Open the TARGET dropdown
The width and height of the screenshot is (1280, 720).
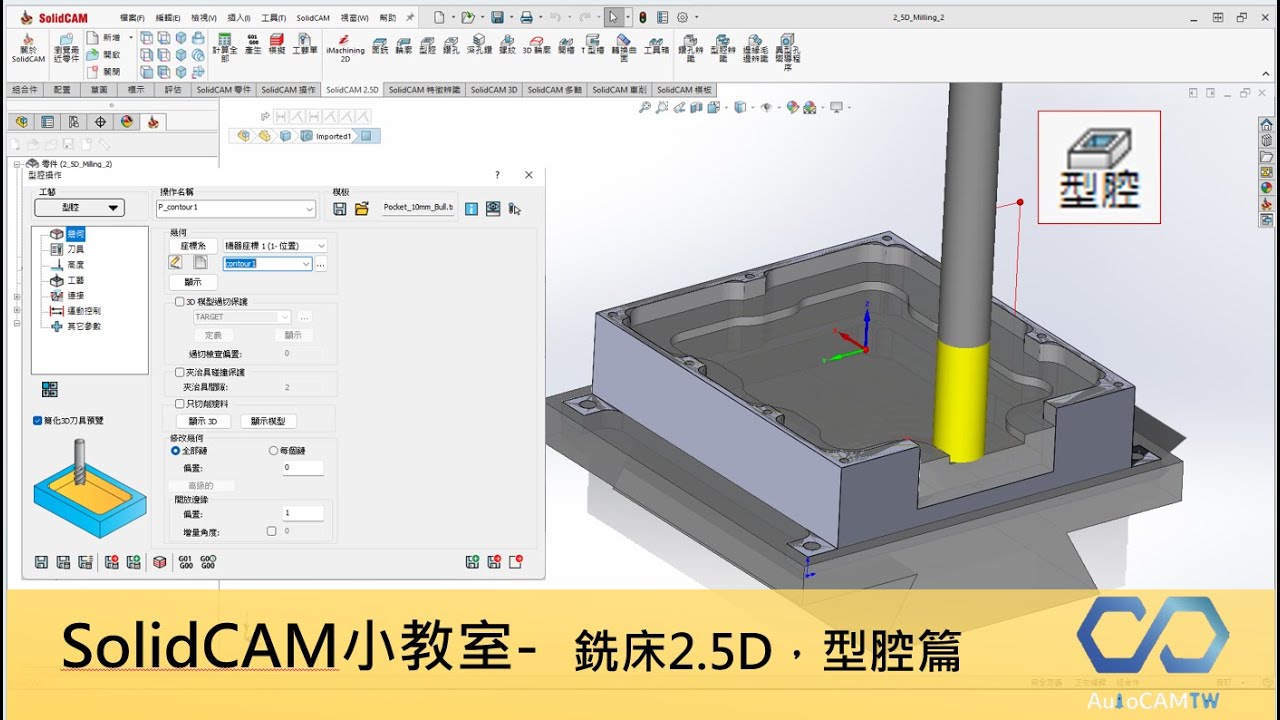[285, 317]
